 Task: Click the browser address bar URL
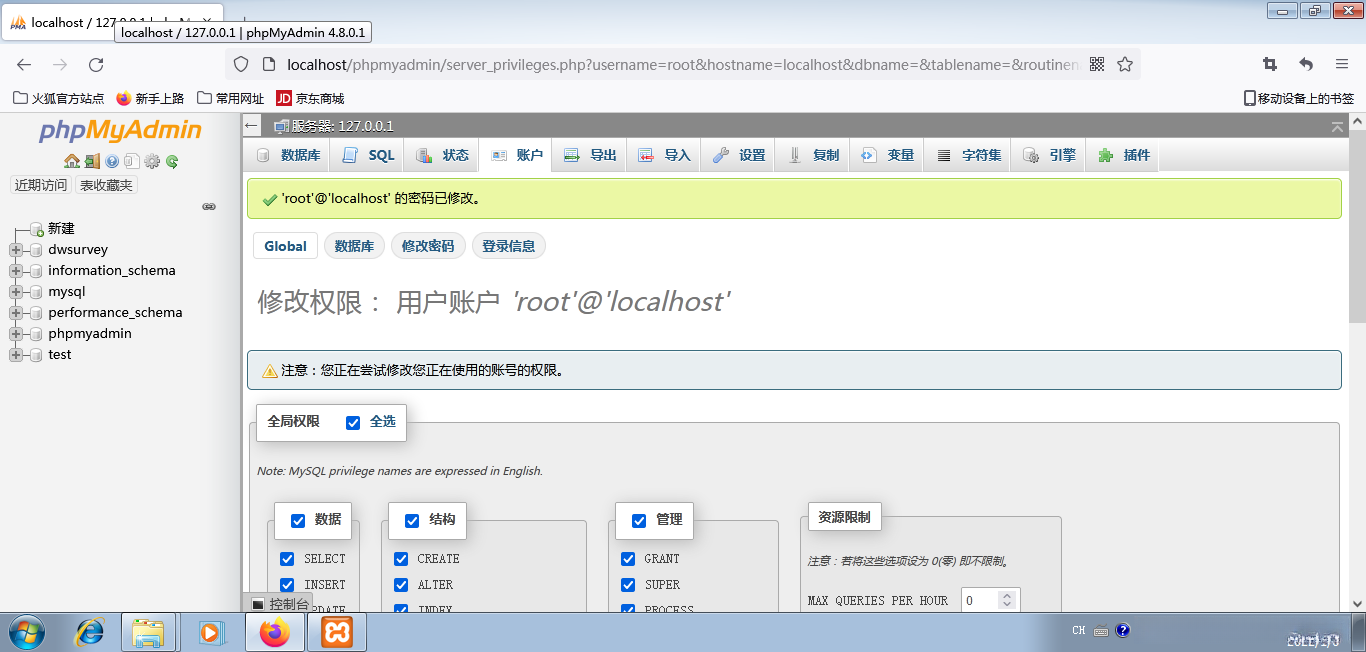coord(682,64)
